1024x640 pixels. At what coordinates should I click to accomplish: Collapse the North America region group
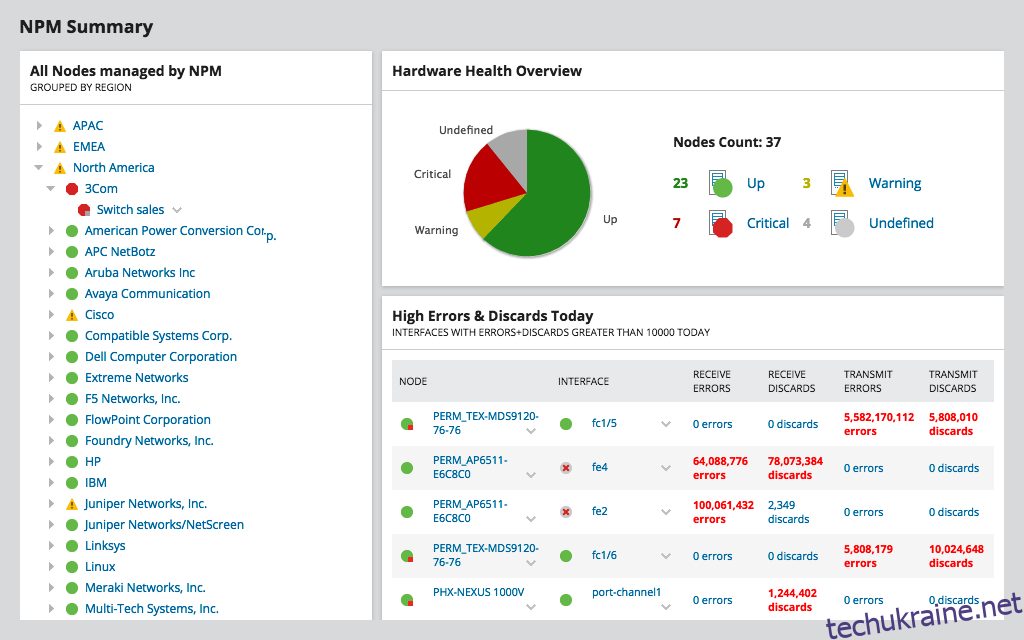[39, 168]
